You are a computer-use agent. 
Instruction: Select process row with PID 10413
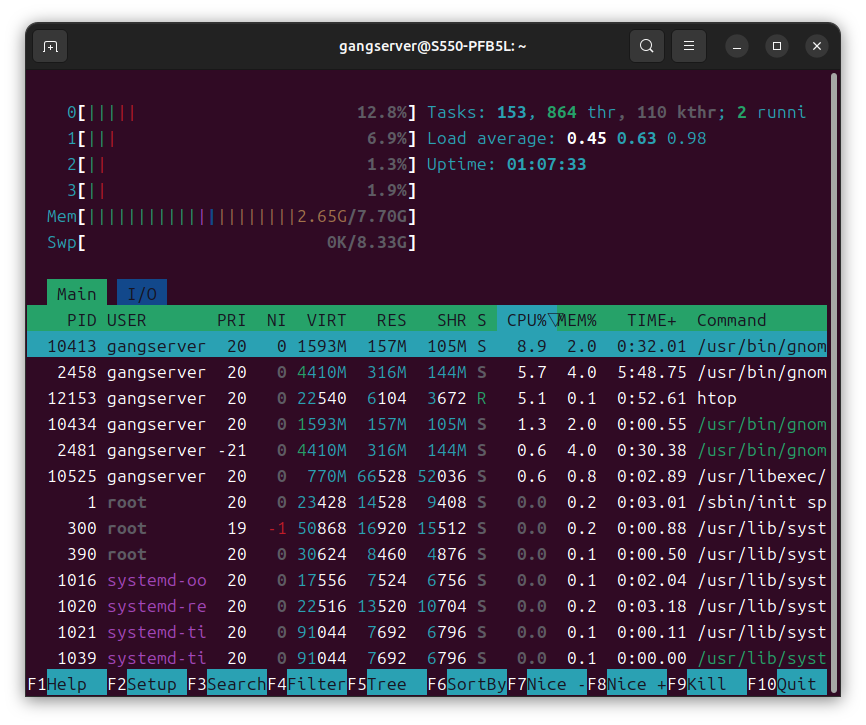click(427, 346)
